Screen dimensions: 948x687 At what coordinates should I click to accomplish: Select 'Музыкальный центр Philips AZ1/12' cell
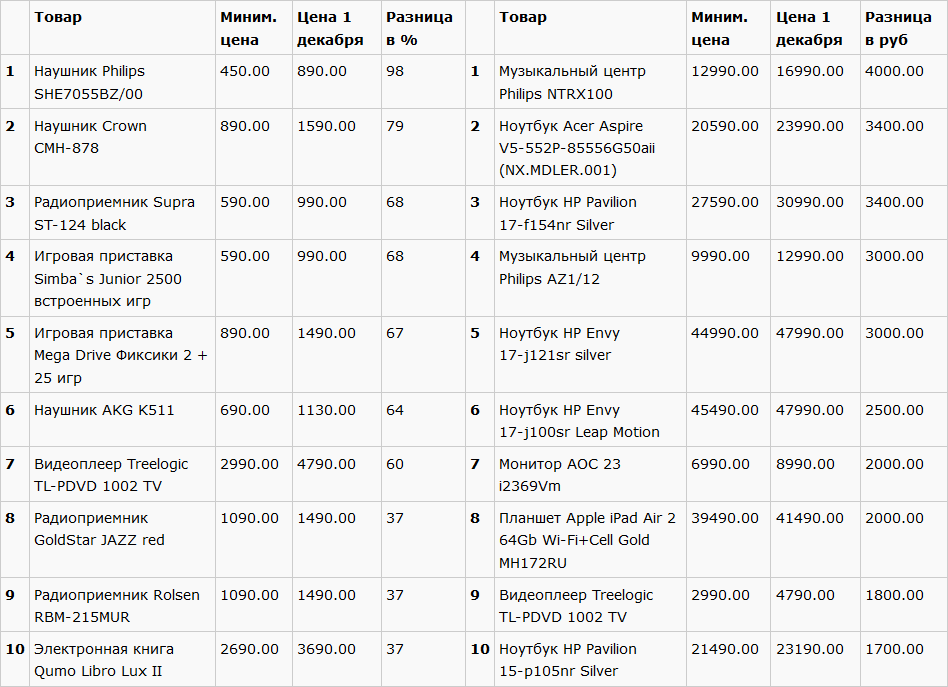[590, 278]
